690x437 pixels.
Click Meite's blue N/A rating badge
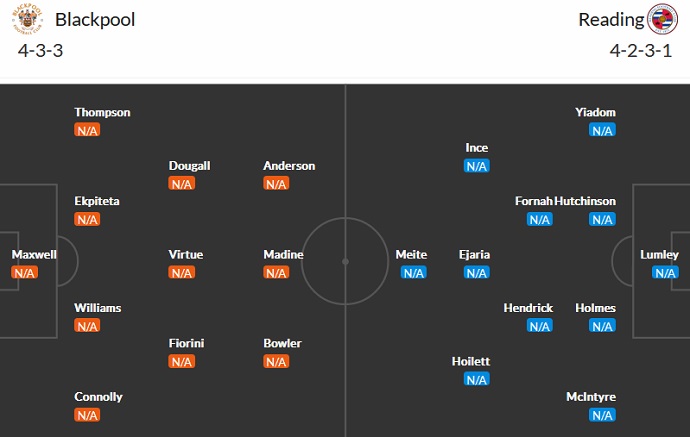coord(414,272)
